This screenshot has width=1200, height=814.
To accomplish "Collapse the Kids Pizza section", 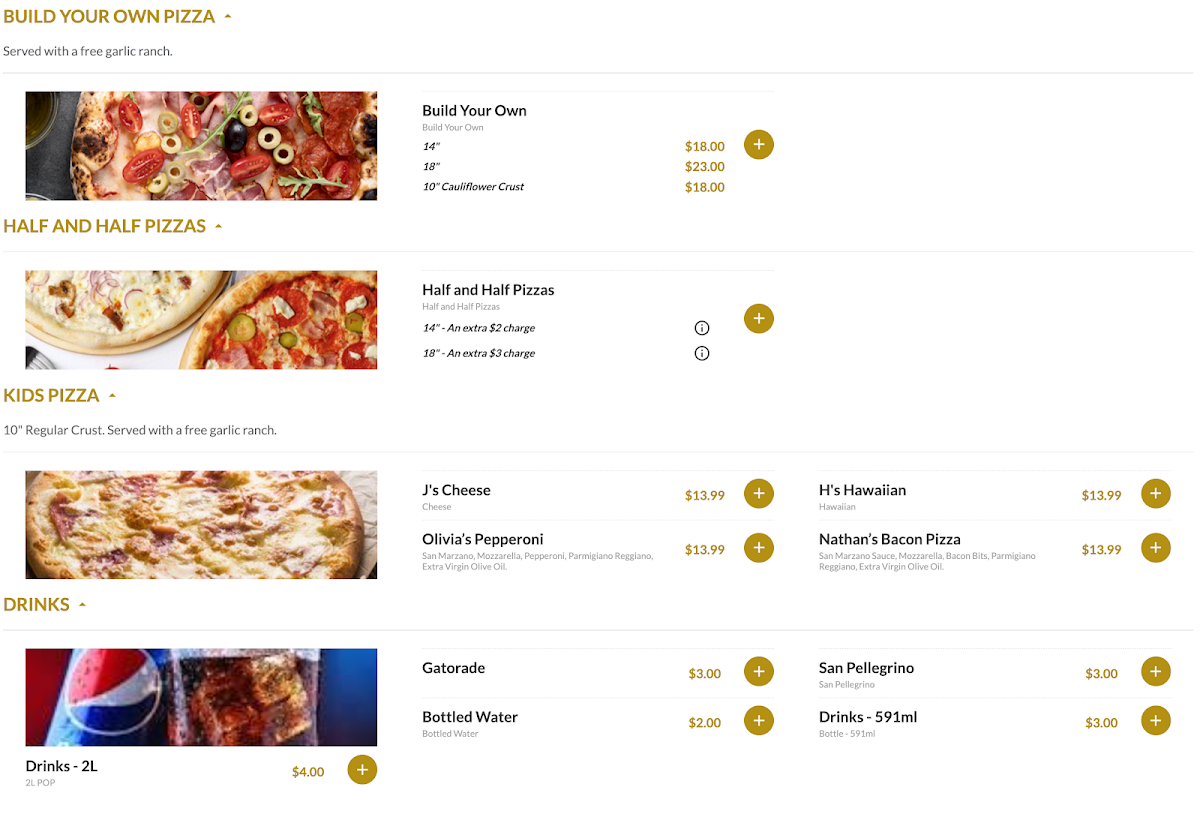I will click(112, 396).
